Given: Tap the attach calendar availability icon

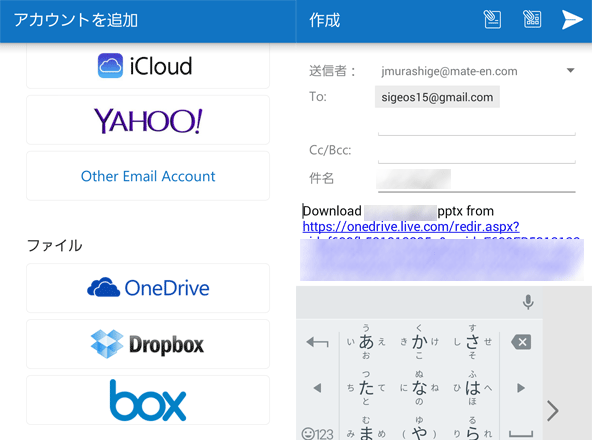Looking at the screenshot, I should [532, 19].
